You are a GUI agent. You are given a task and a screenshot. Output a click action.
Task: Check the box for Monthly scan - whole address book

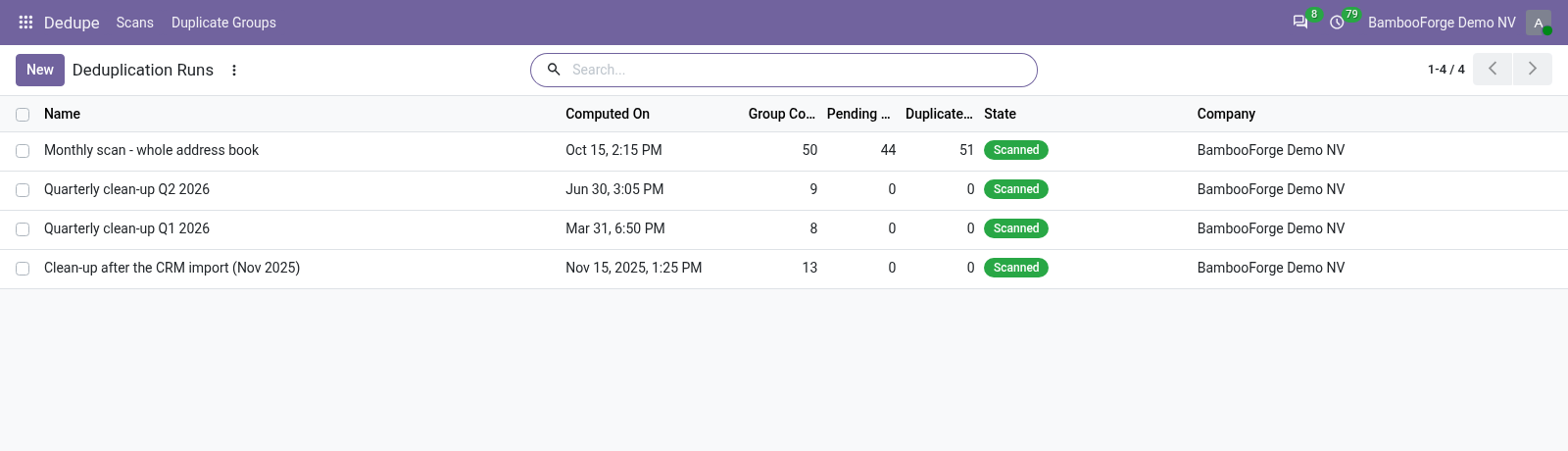[x=23, y=151]
